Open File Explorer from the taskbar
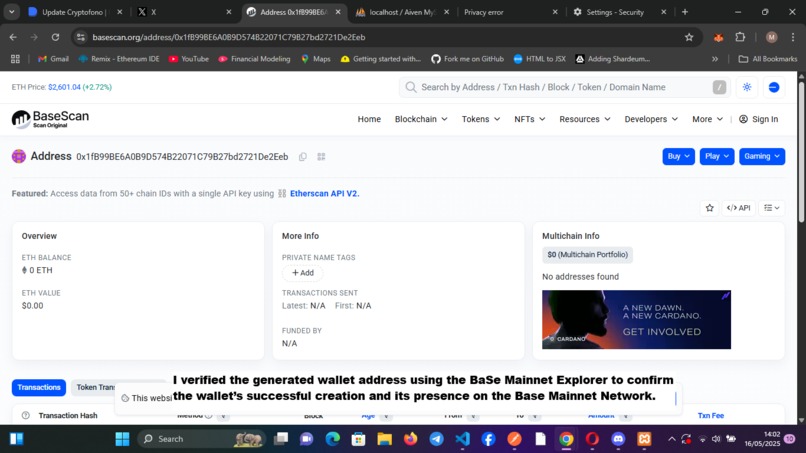 point(384,439)
